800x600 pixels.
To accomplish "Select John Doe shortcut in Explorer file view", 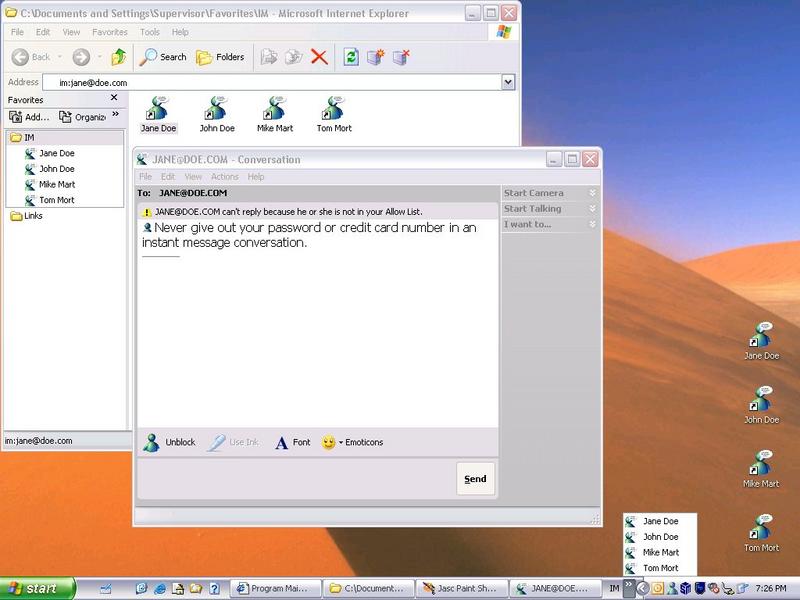I will 217,115.
